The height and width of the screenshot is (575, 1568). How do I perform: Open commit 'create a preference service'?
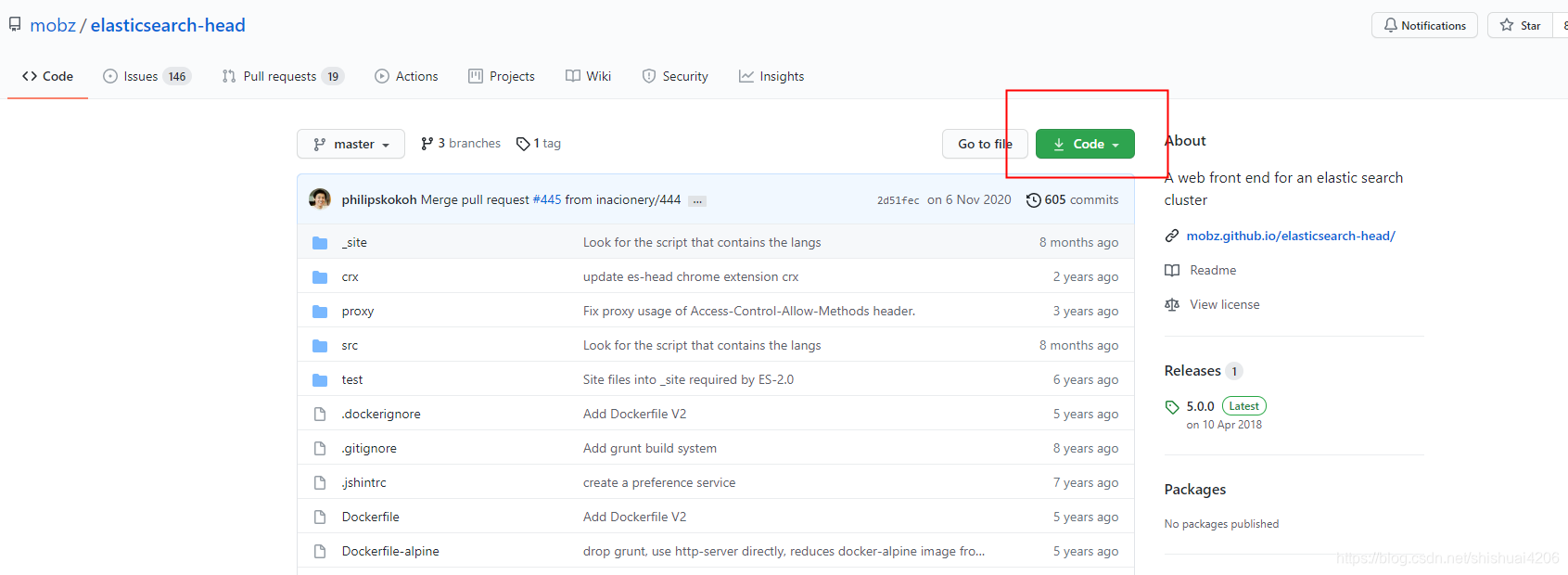coord(659,483)
